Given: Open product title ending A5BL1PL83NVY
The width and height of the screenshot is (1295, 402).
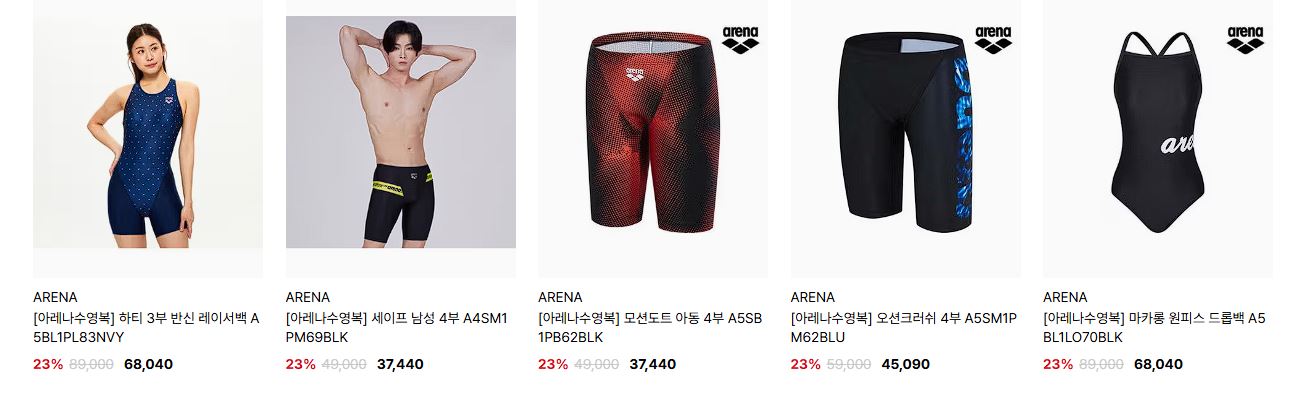Looking at the screenshot, I should pyautogui.click(x=146, y=328).
